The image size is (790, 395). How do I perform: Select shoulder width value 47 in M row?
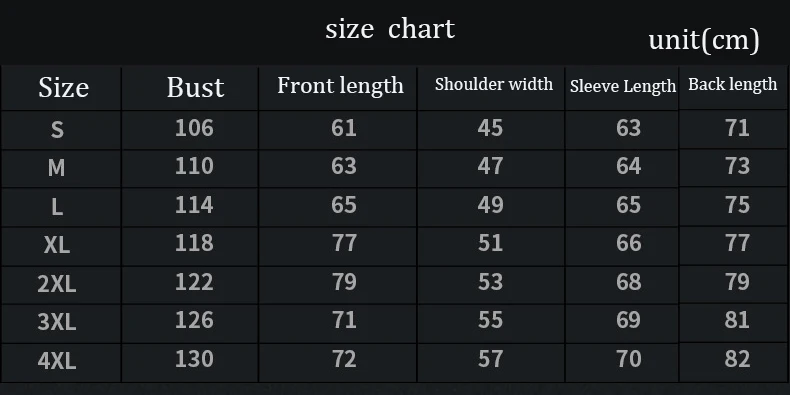[x=490, y=166]
